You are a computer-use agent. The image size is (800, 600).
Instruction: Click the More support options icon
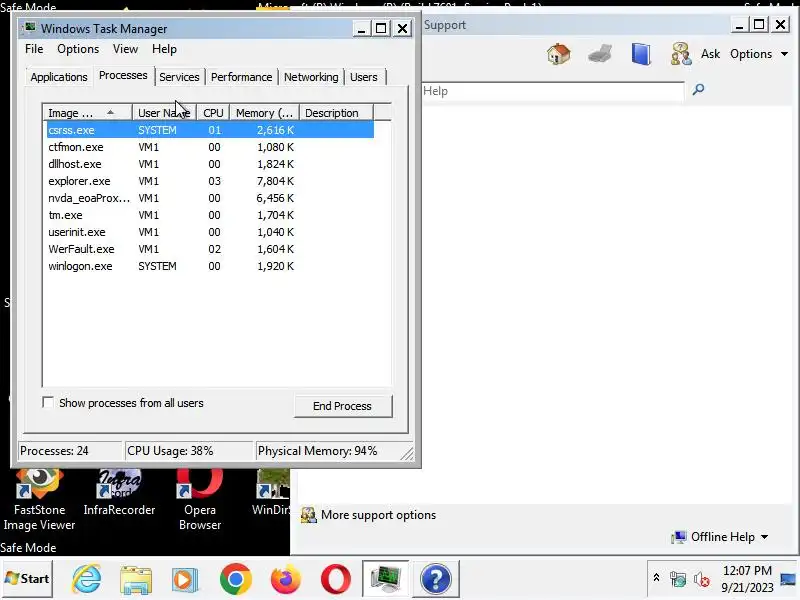click(308, 515)
